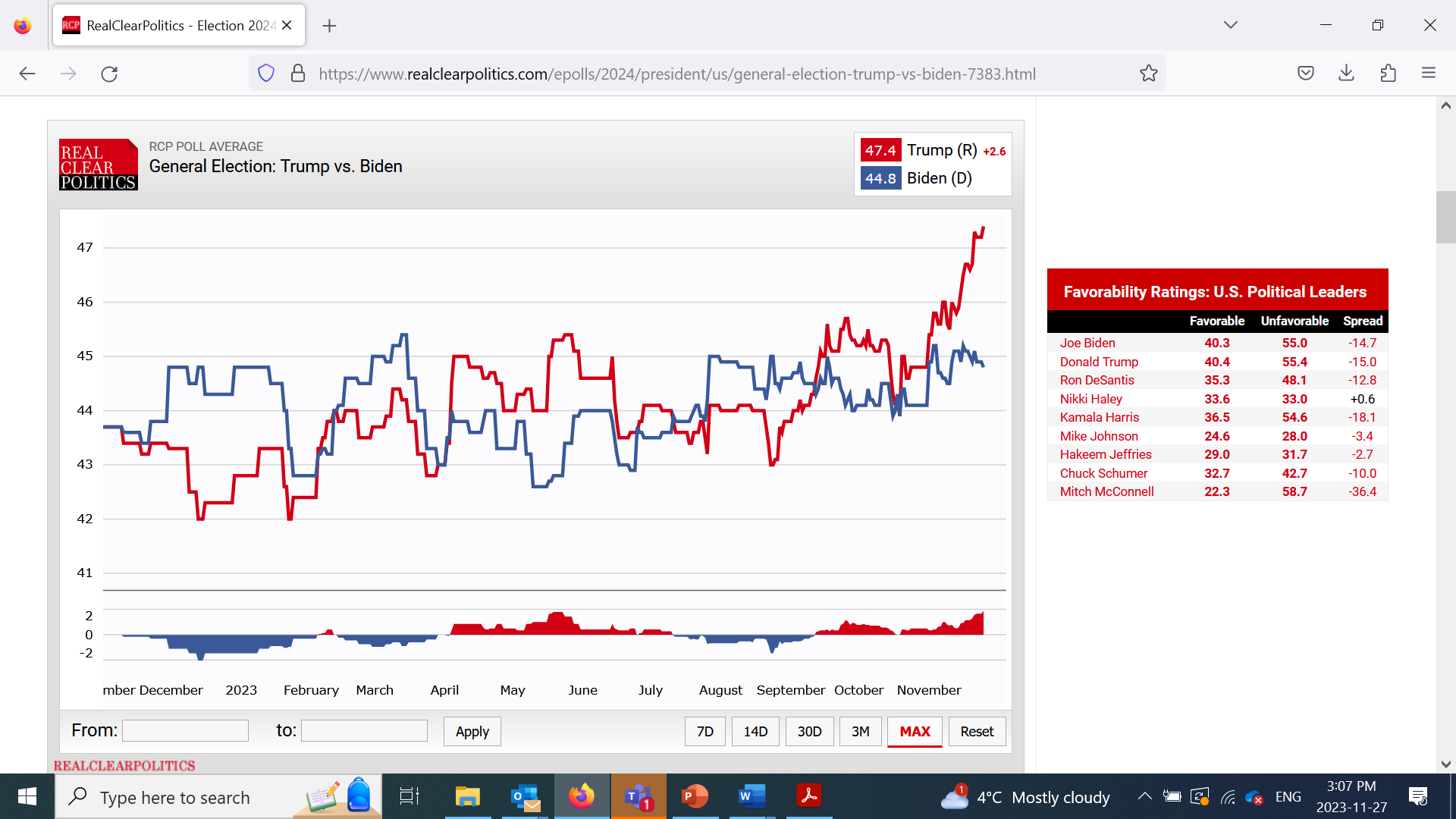Click the page scrollbar up arrow
The image size is (1456, 819).
pyautogui.click(x=1445, y=106)
